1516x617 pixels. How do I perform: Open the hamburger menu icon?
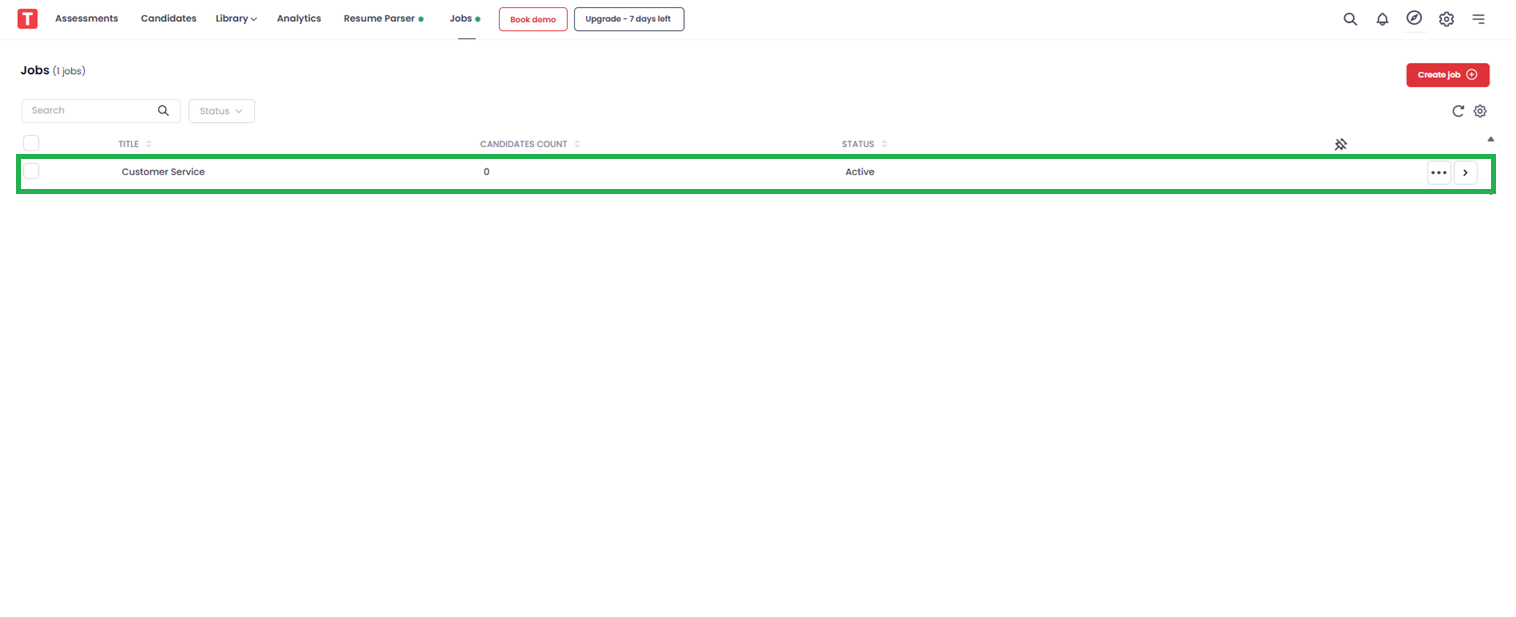(x=1478, y=19)
